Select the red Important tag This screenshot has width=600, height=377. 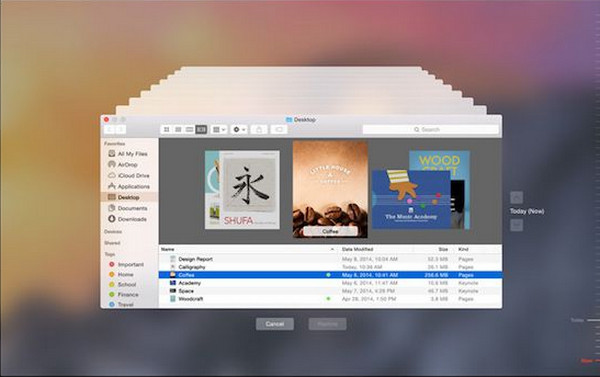tap(129, 264)
